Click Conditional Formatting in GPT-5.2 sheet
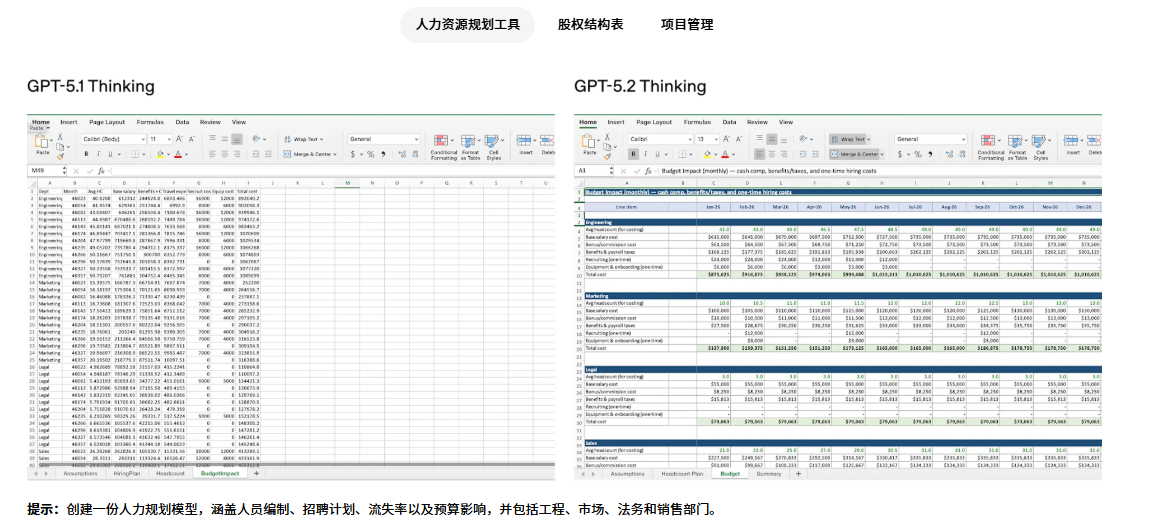Viewport: 1150px width, 529px height. coord(991,147)
